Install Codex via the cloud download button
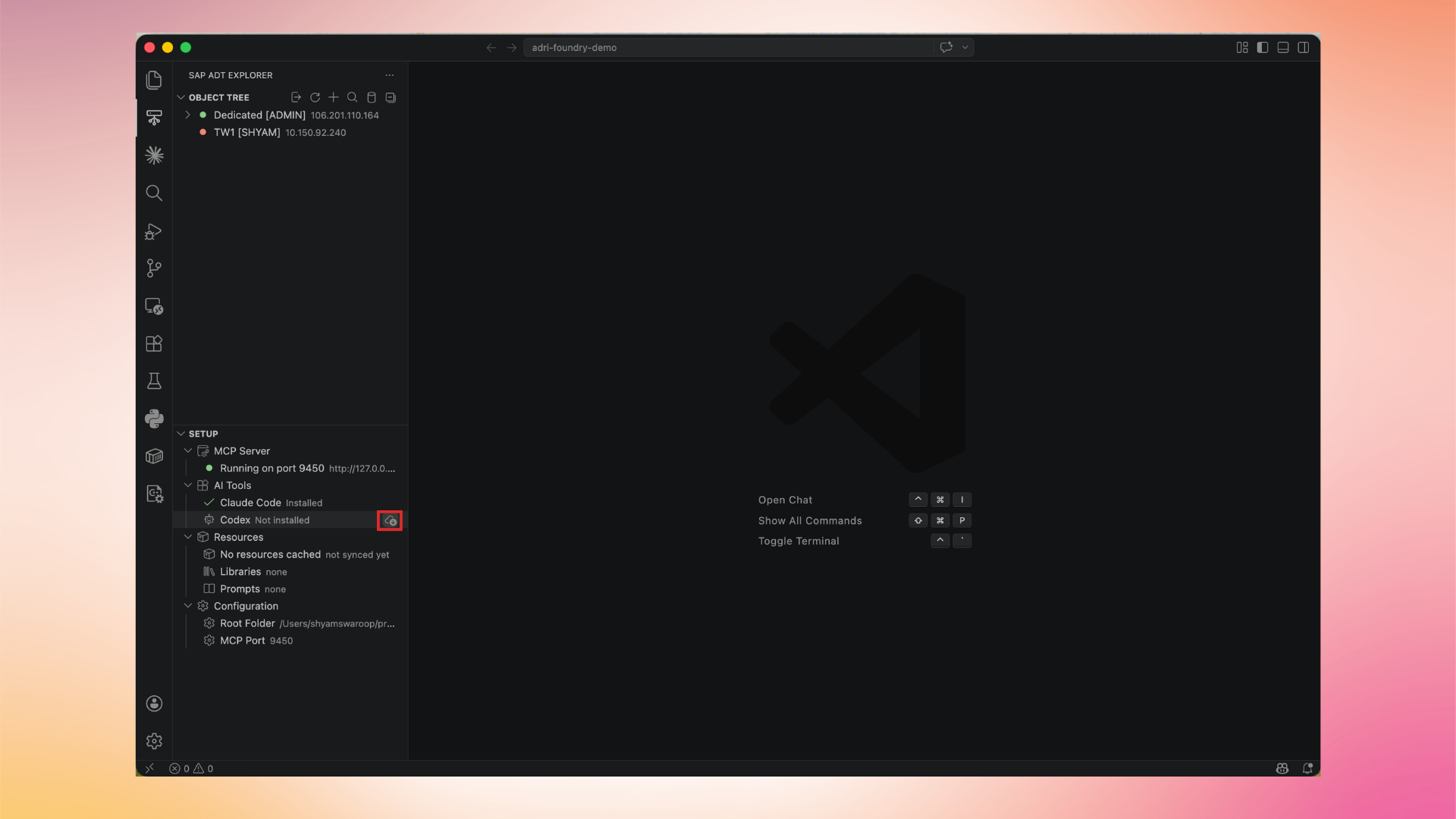 [390, 520]
